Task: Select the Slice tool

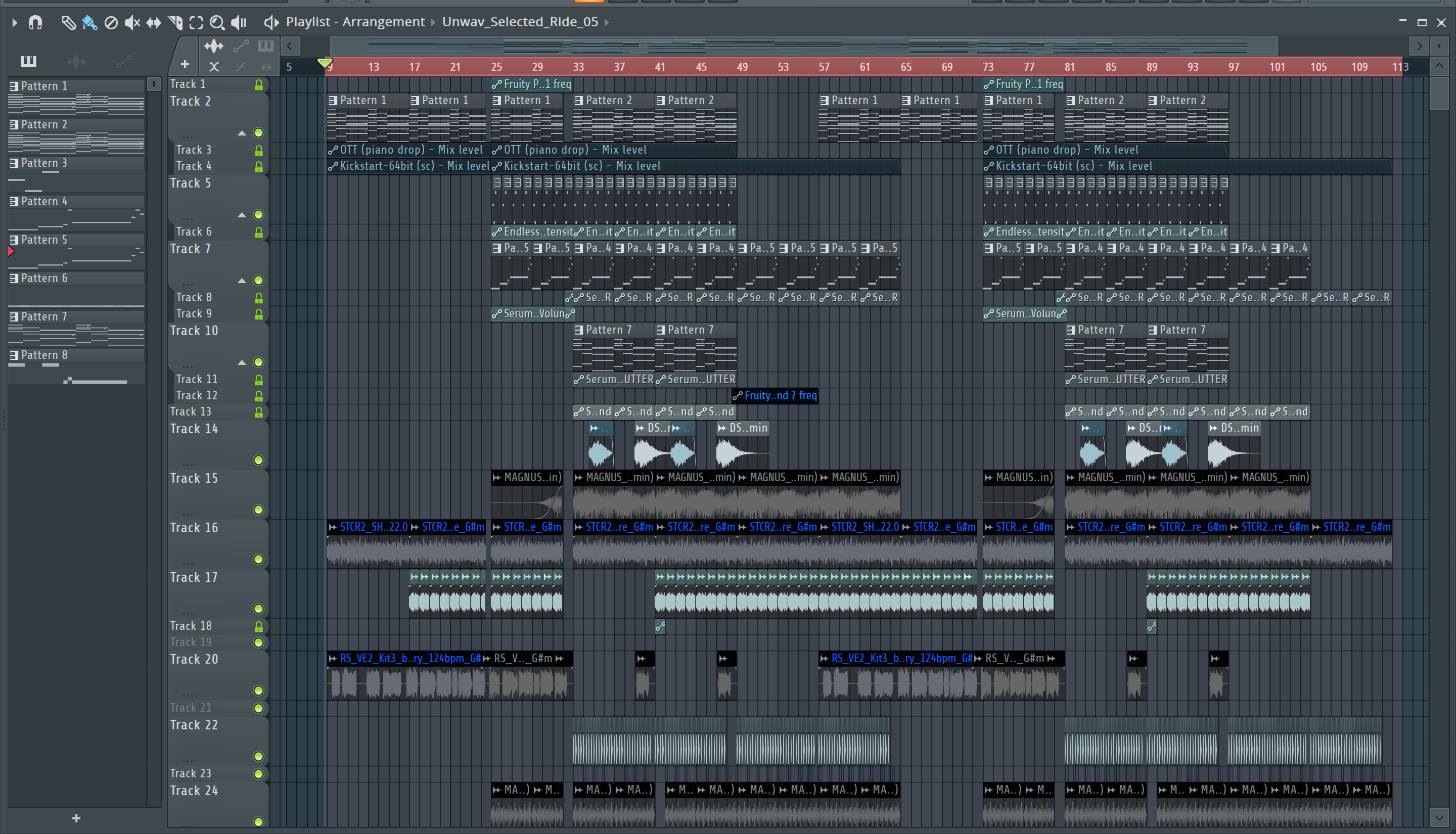Action: 175,22
